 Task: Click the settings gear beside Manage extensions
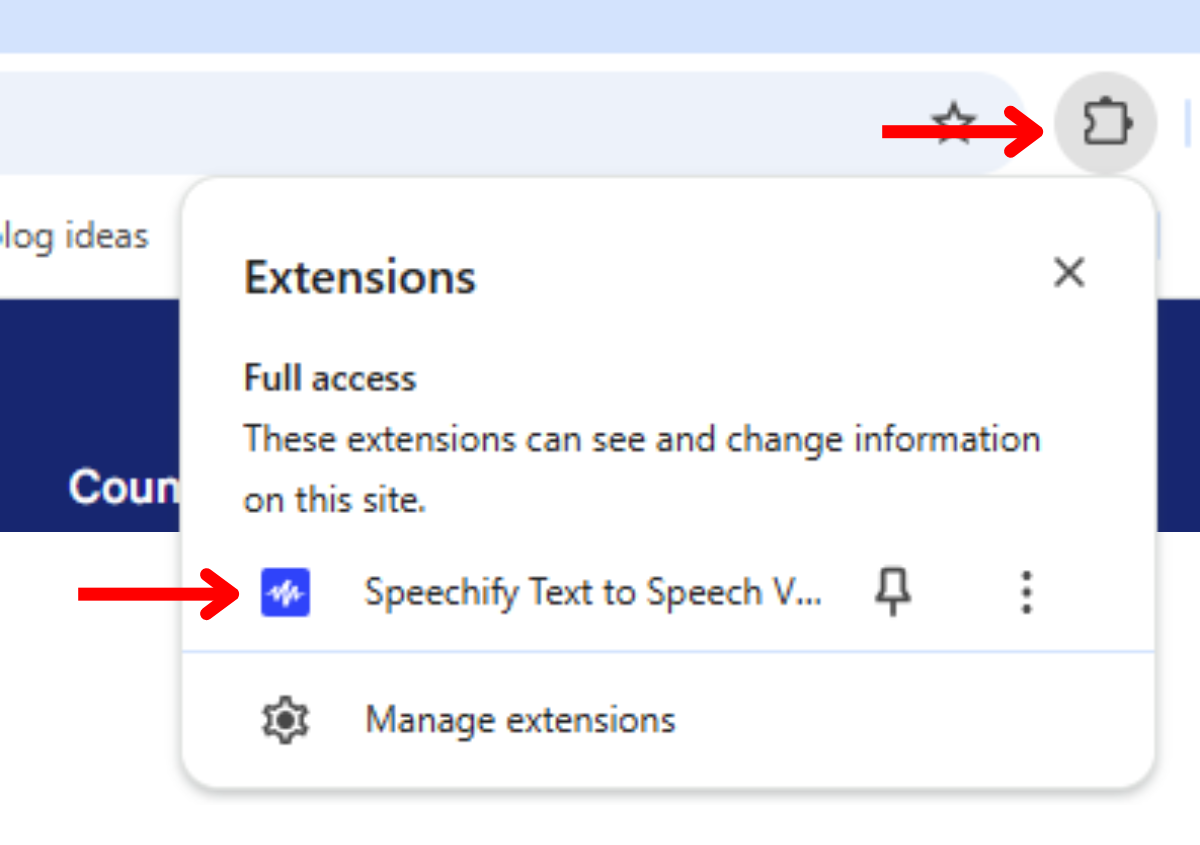pos(284,719)
